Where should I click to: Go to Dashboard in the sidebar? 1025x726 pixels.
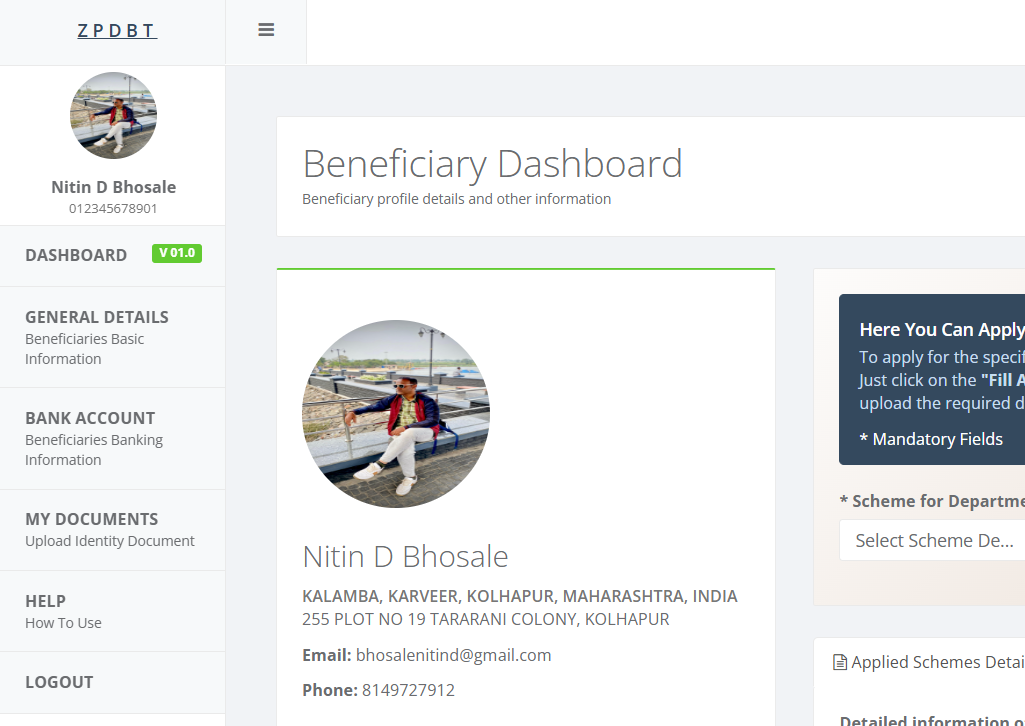pyautogui.click(x=76, y=255)
